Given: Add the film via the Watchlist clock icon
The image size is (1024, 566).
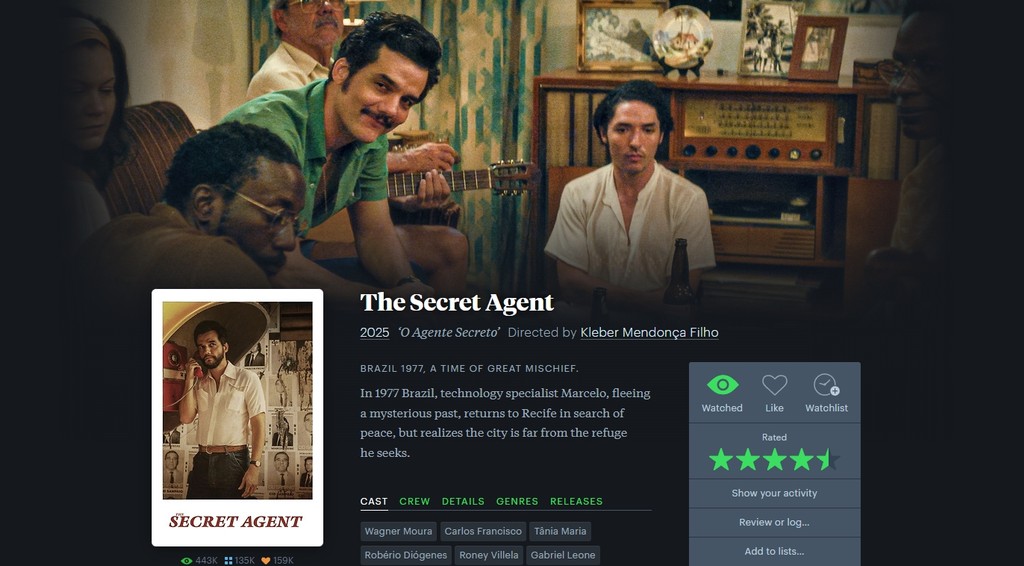Looking at the screenshot, I should click(826, 385).
